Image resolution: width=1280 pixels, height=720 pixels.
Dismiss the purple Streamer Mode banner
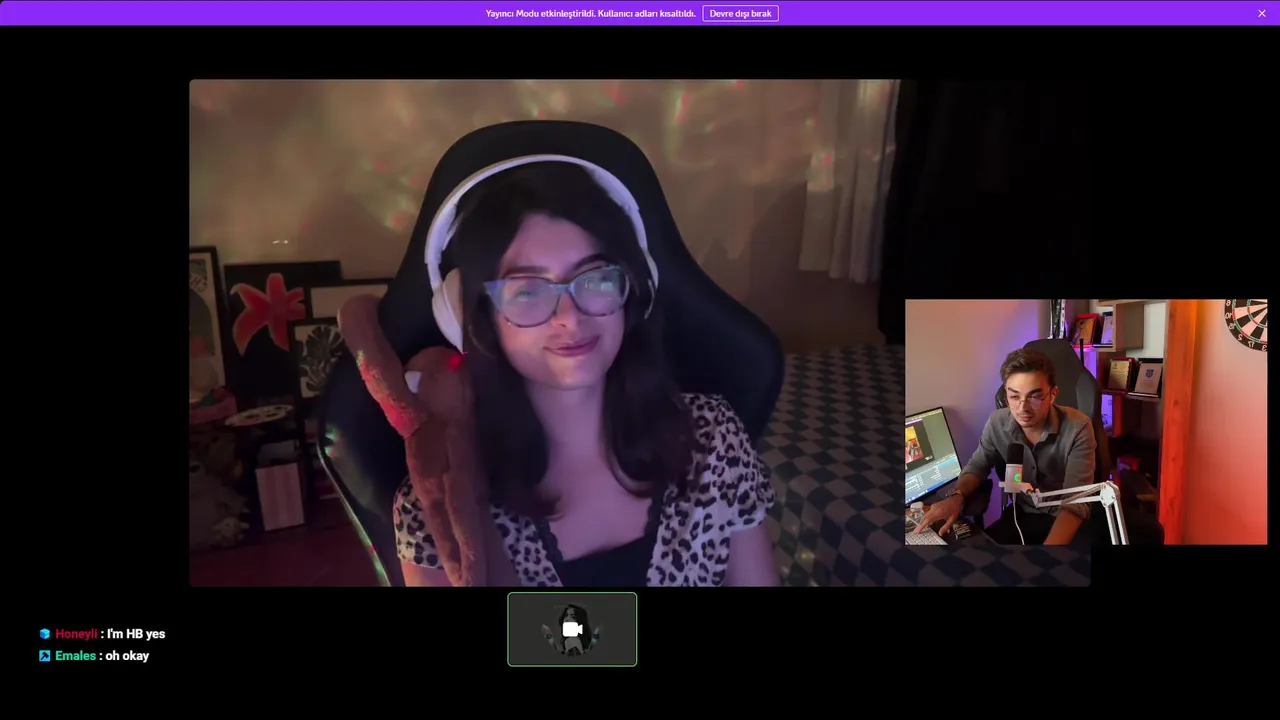click(1262, 13)
